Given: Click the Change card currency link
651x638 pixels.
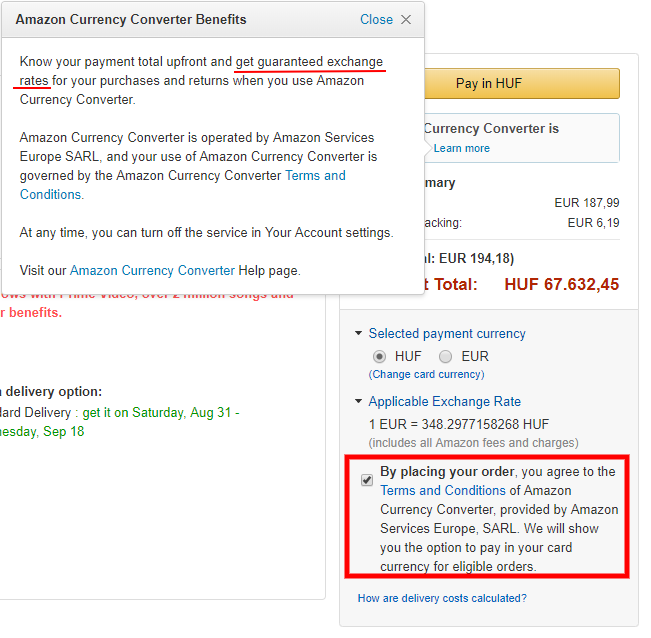Looking at the screenshot, I should coord(426,374).
